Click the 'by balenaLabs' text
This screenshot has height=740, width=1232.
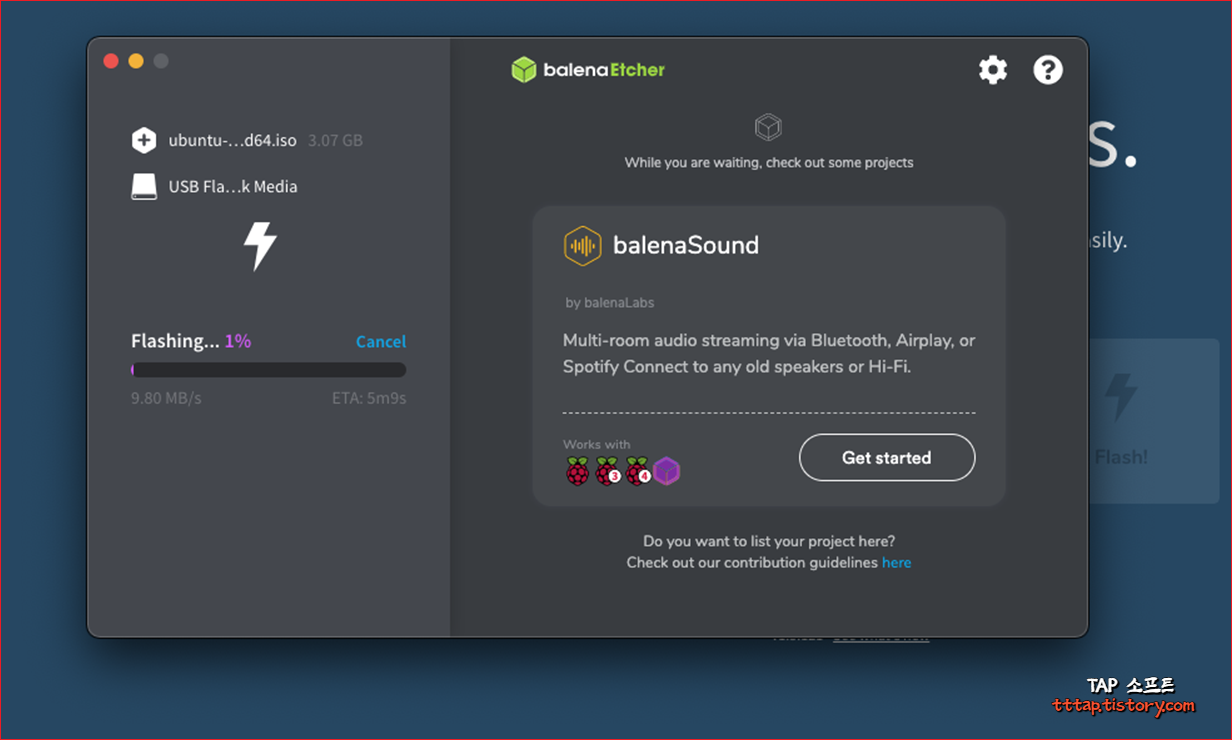coord(610,302)
